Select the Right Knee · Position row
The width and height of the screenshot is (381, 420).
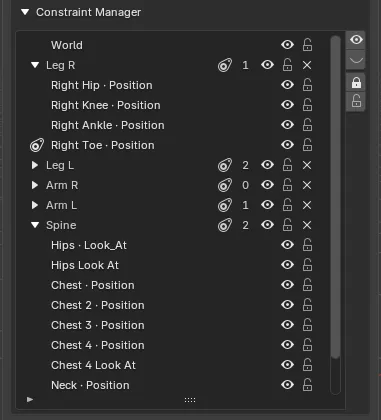click(173, 105)
